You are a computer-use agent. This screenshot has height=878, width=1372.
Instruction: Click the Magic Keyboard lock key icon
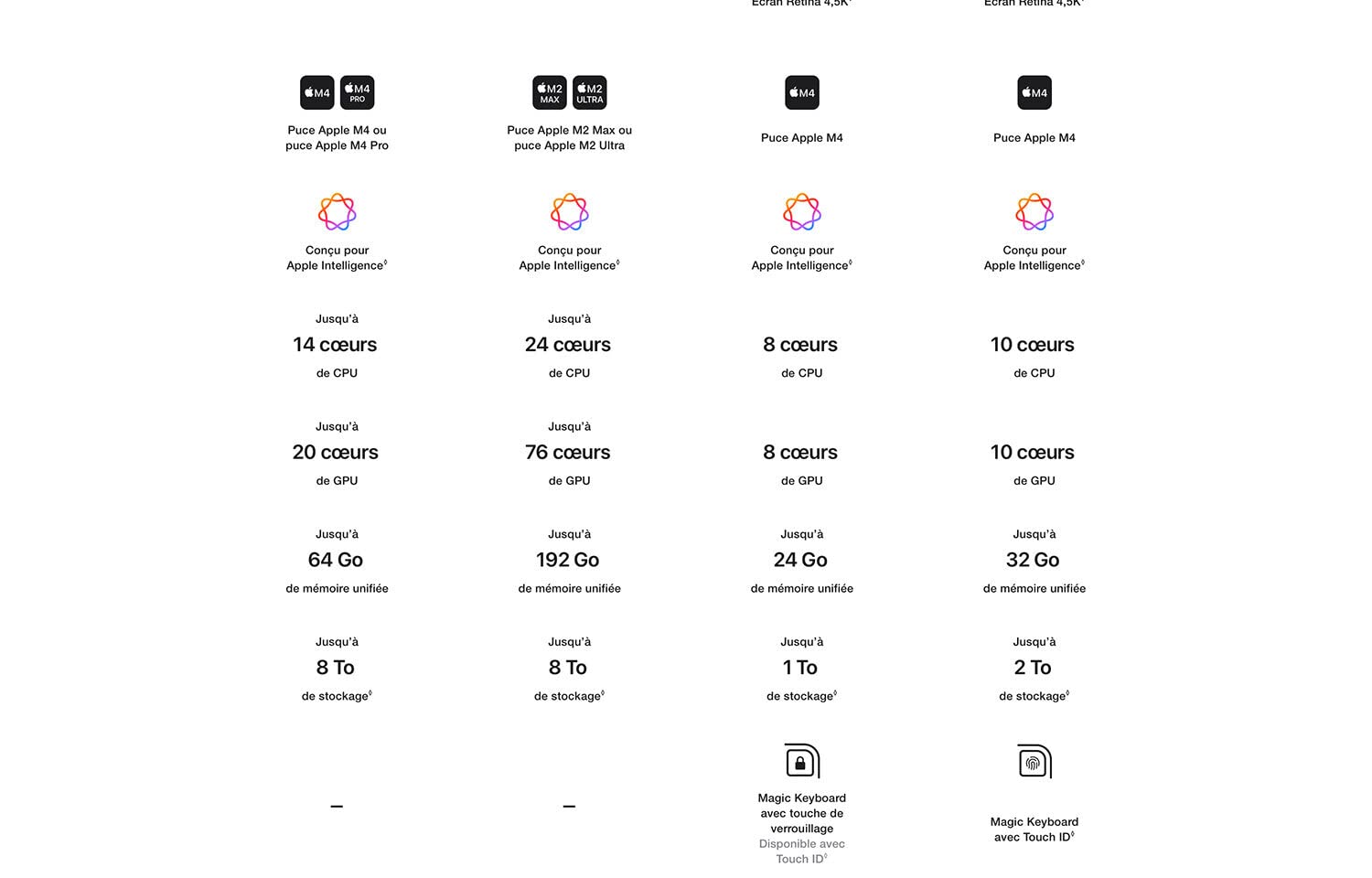(x=802, y=761)
